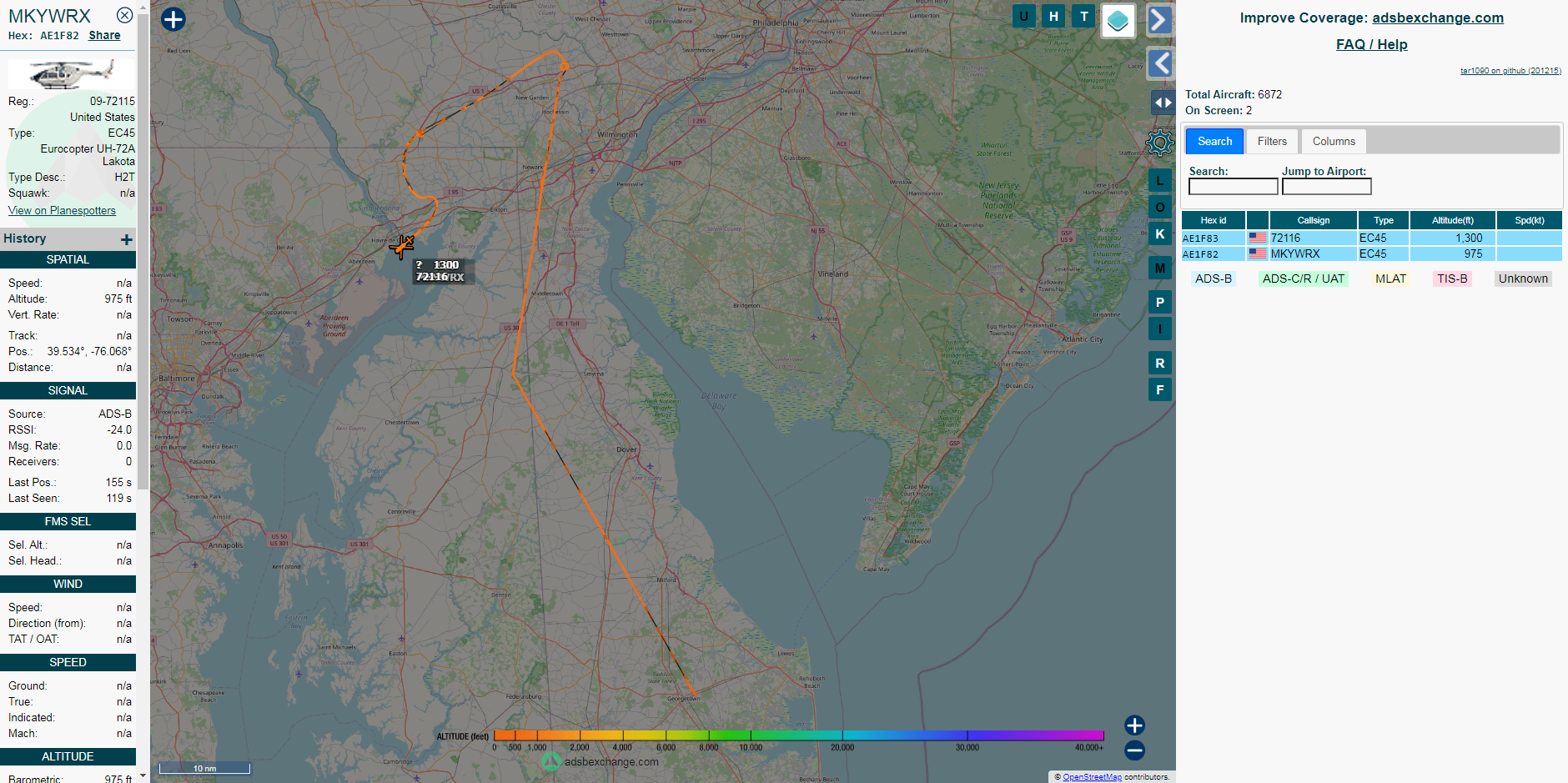Image resolution: width=1568 pixels, height=783 pixels.
Task: Click the SIGNAL section header
Action: [x=68, y=391]
